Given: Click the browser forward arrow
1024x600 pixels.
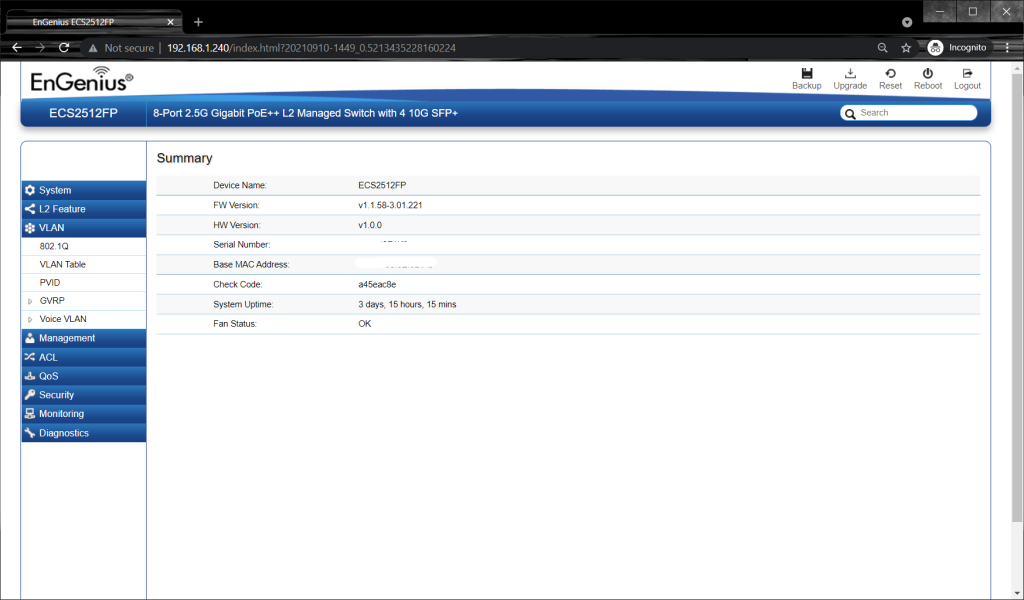Looking at the screenshot, I should point(40,48).
